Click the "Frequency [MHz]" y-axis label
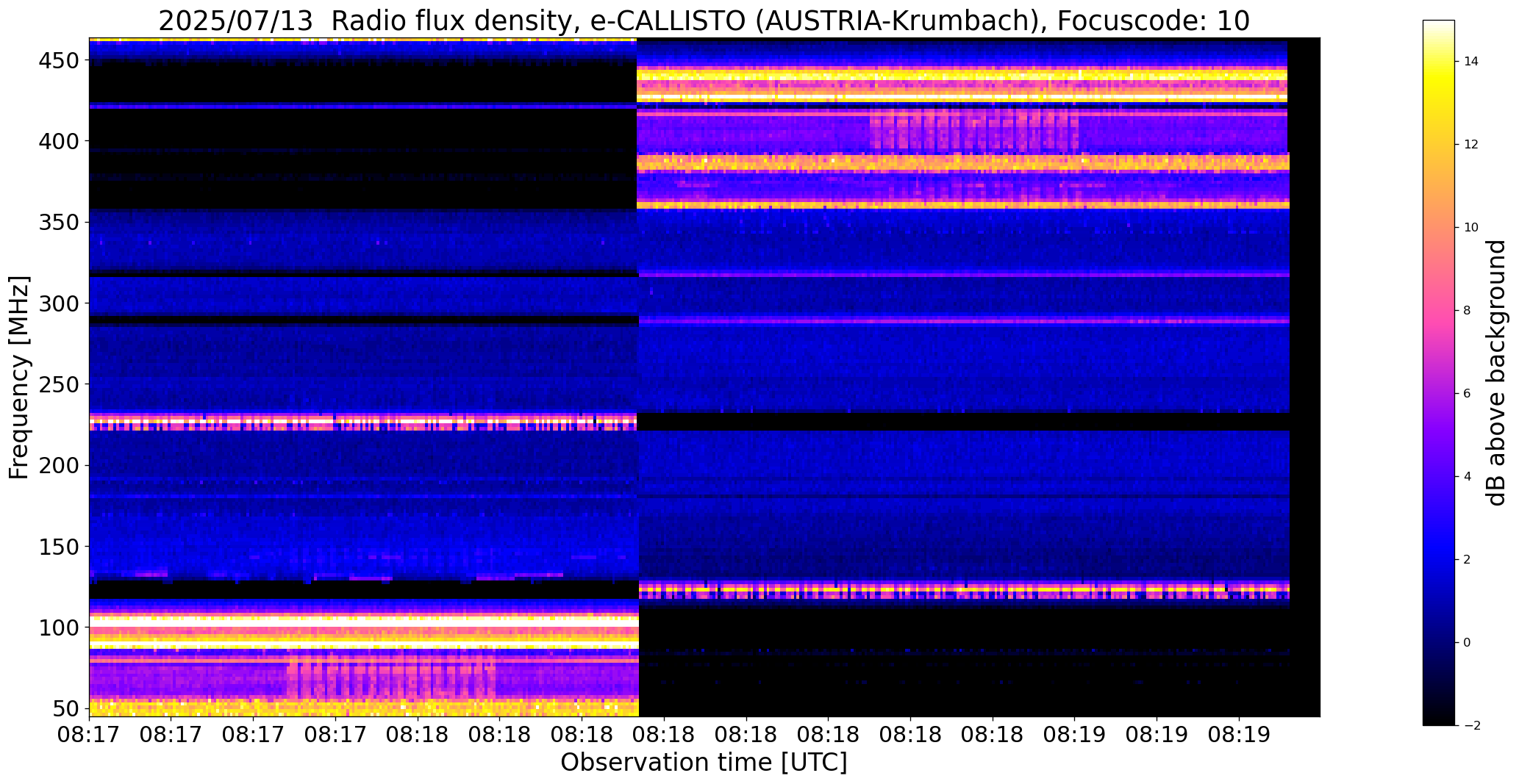 [x=19, y=378]
